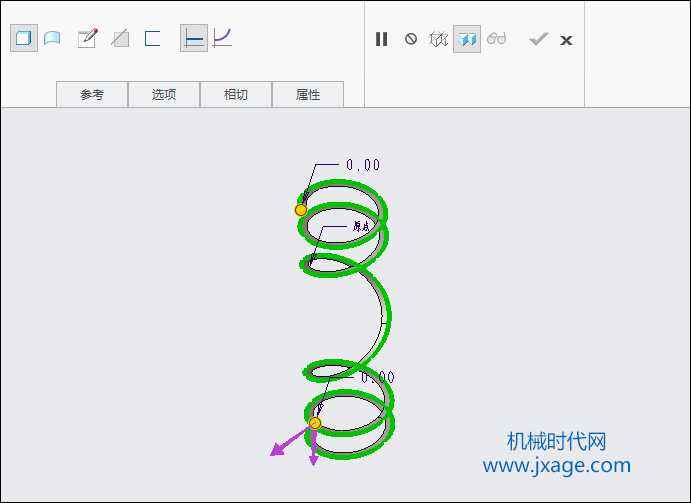Accept the feature with the checkmark
Viewport: 691px width, 503px height.
point(539,39)
